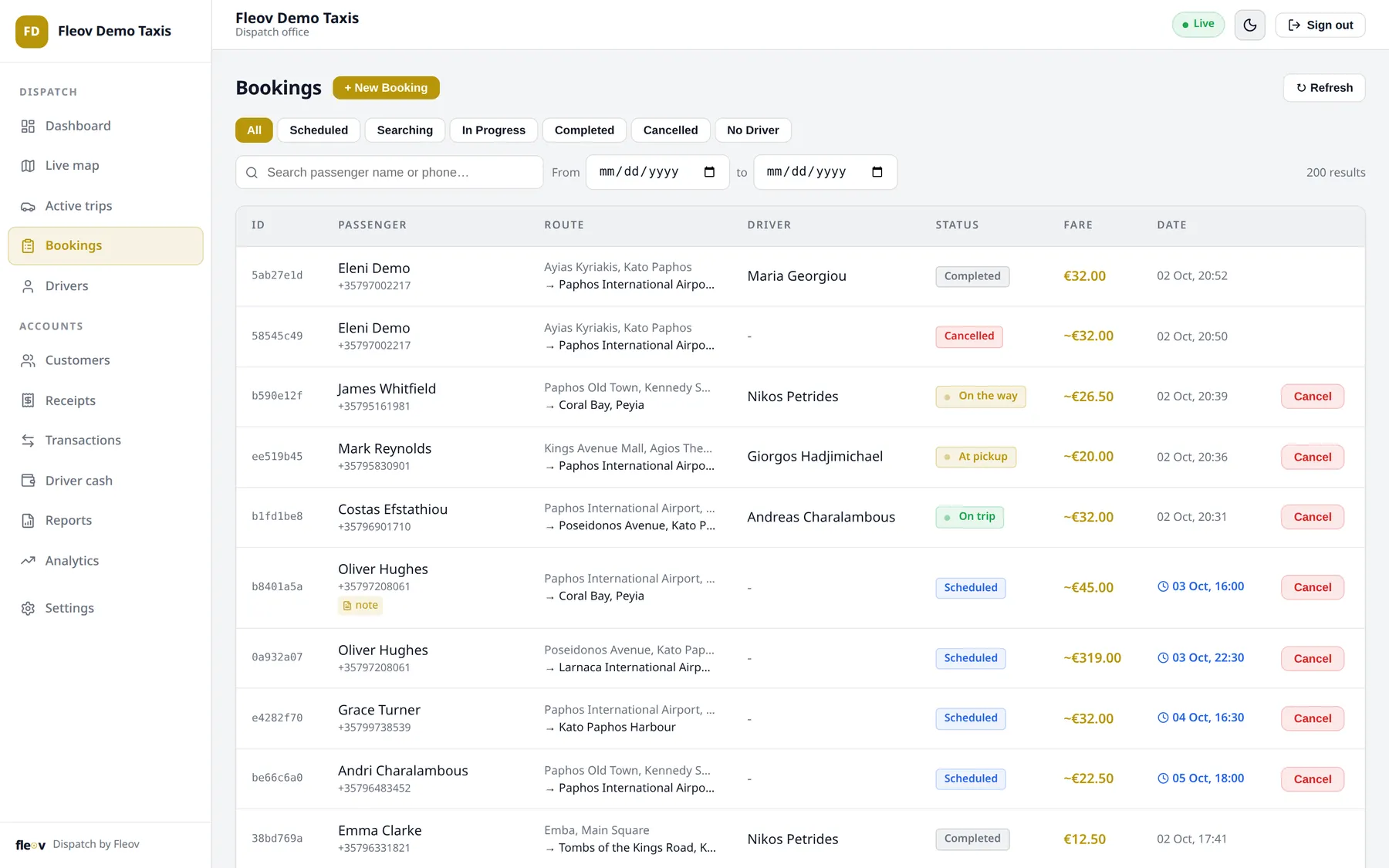The height and width of the screenshot is (868, 1389).
Task: Open the 'to' date calendar picker icon
Action: coord(877,172)
